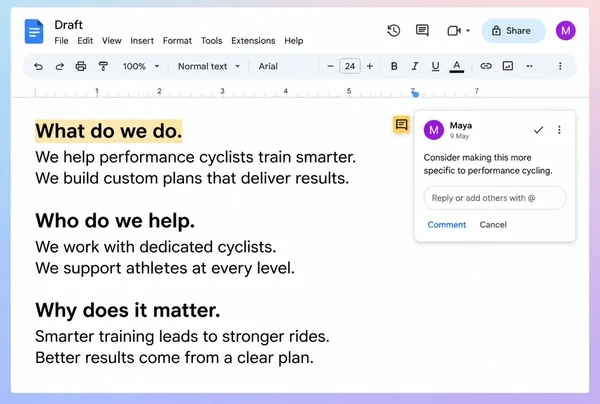This screenshot has height=404, width=600.
Task: Show all comments icon in header
Action: coord(422,30)
